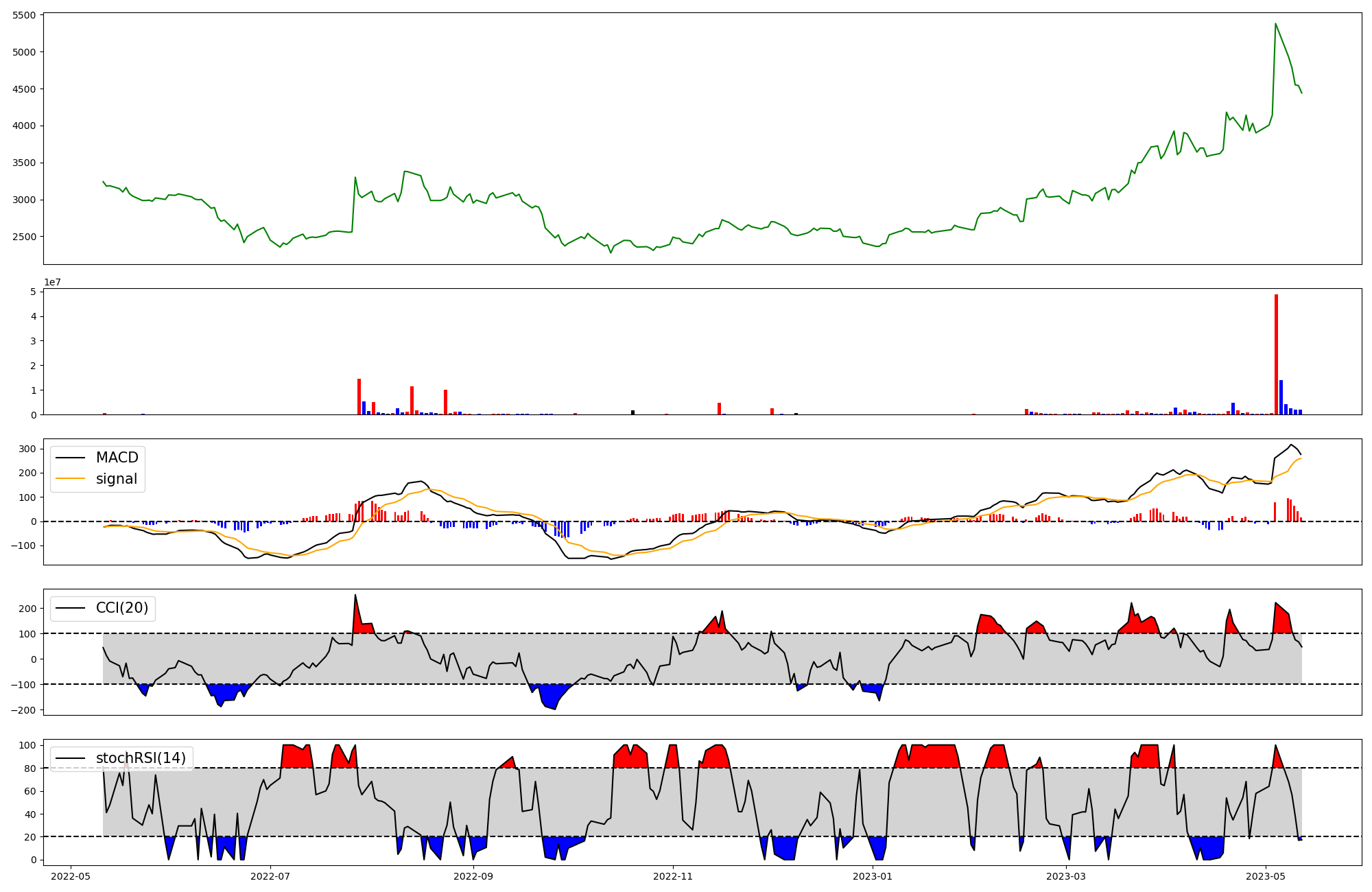Click the 2022-07 x-axis date label
1372x892 pixels.
coord(271,876)
